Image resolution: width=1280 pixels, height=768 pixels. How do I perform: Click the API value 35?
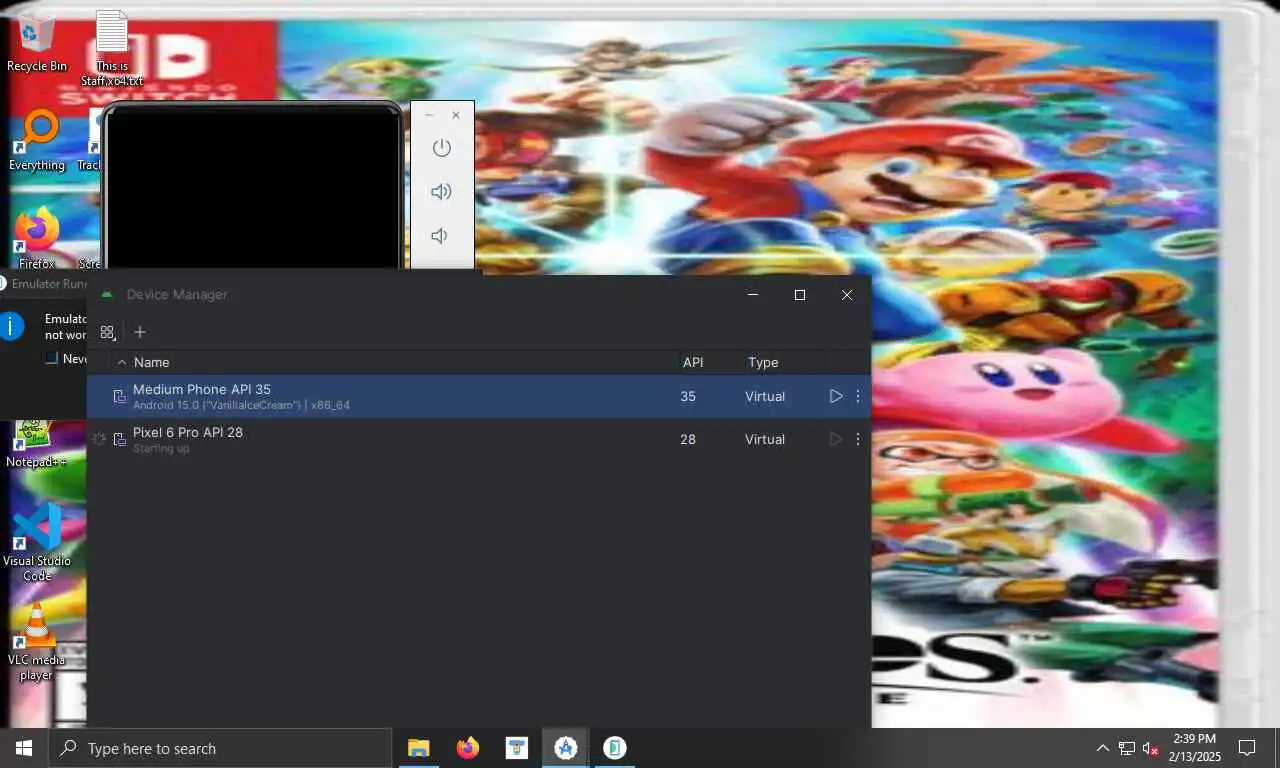coord(688,396)
